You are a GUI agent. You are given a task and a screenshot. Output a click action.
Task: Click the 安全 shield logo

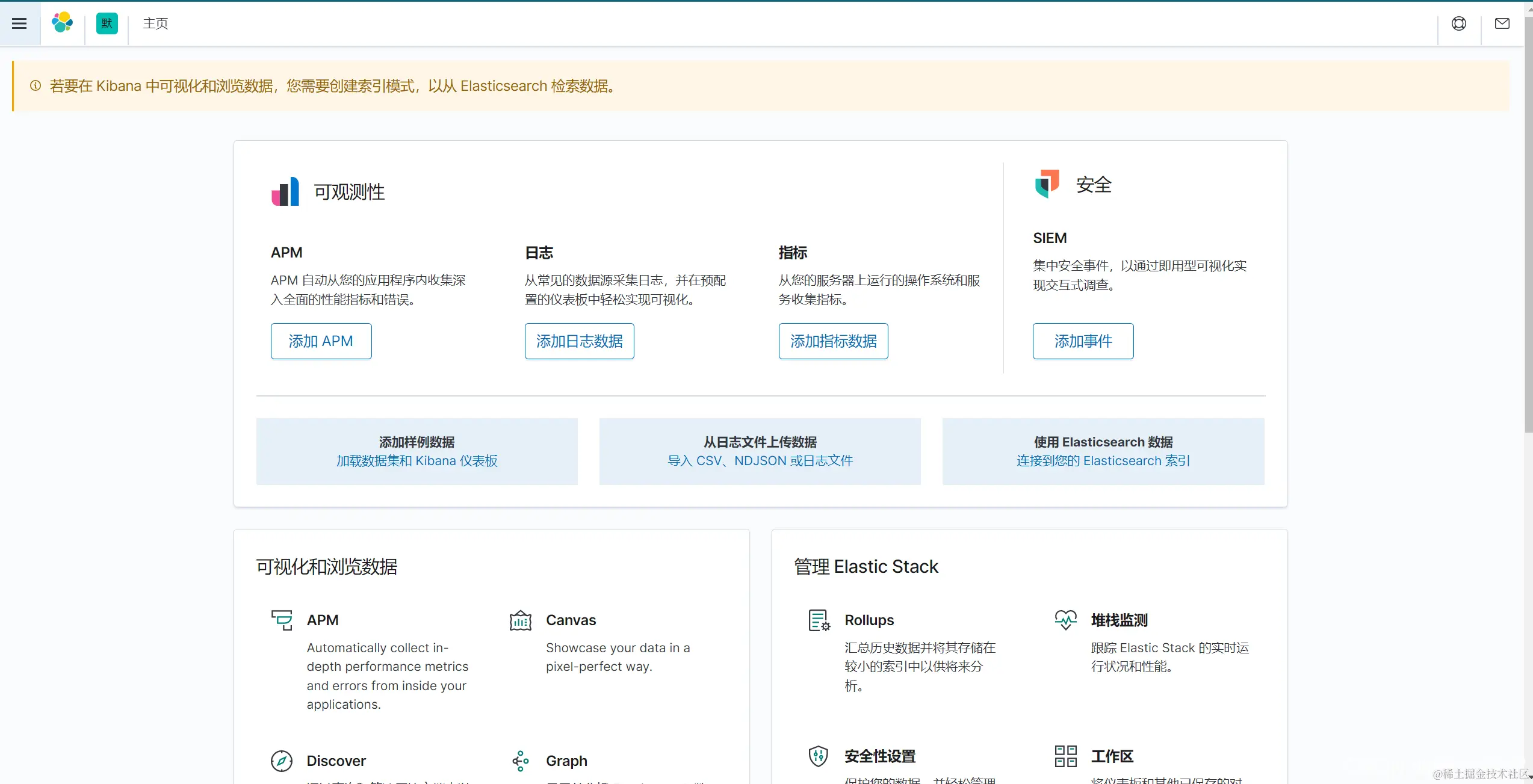(x=1047, y=184)
